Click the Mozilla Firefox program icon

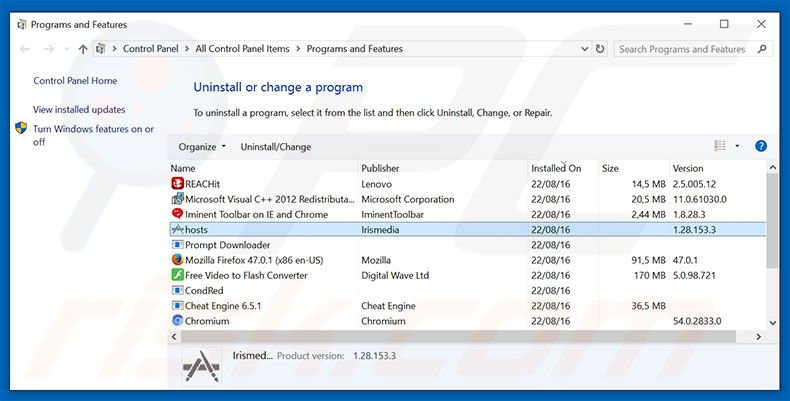pyautogui.click(x=177, y=260)
